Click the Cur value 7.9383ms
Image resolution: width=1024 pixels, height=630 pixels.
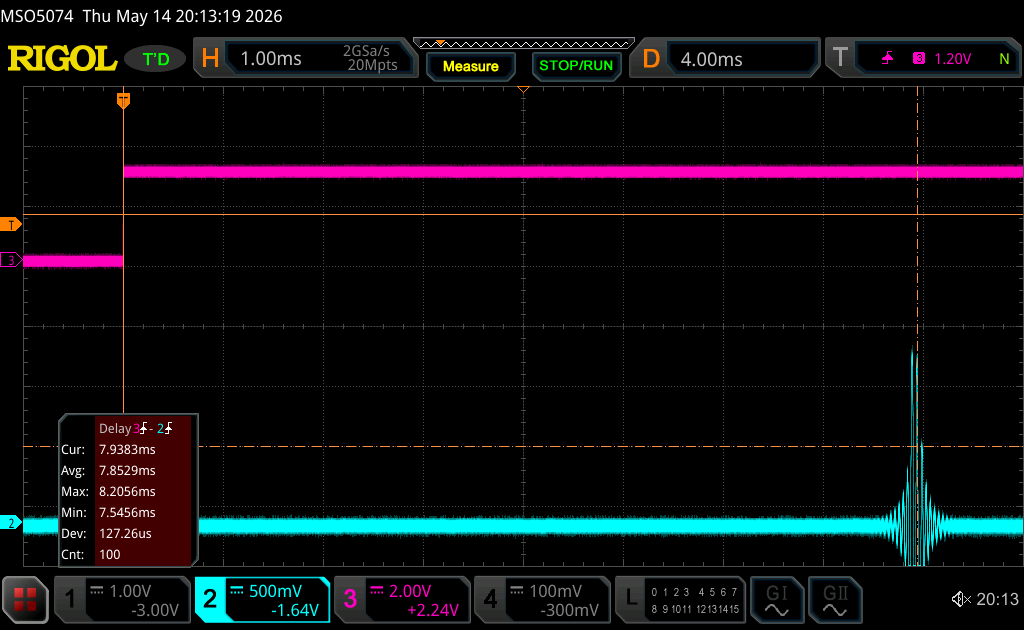[127, 450]
